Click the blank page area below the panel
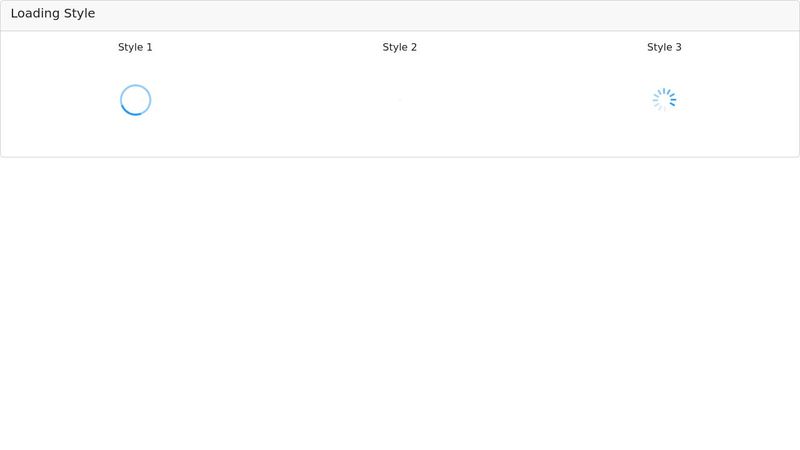Image resolution: width=800 pixels, height=450 pixels. pos(400,300)
